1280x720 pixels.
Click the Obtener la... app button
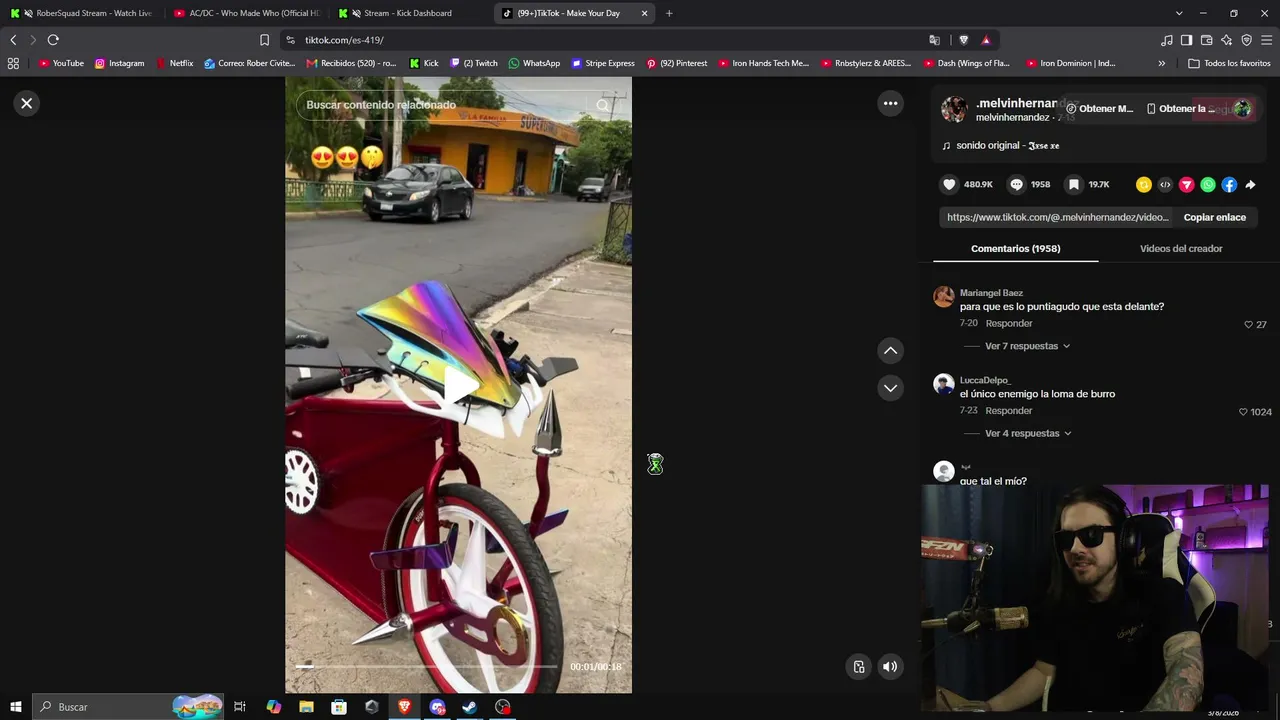click(1181, 108)
